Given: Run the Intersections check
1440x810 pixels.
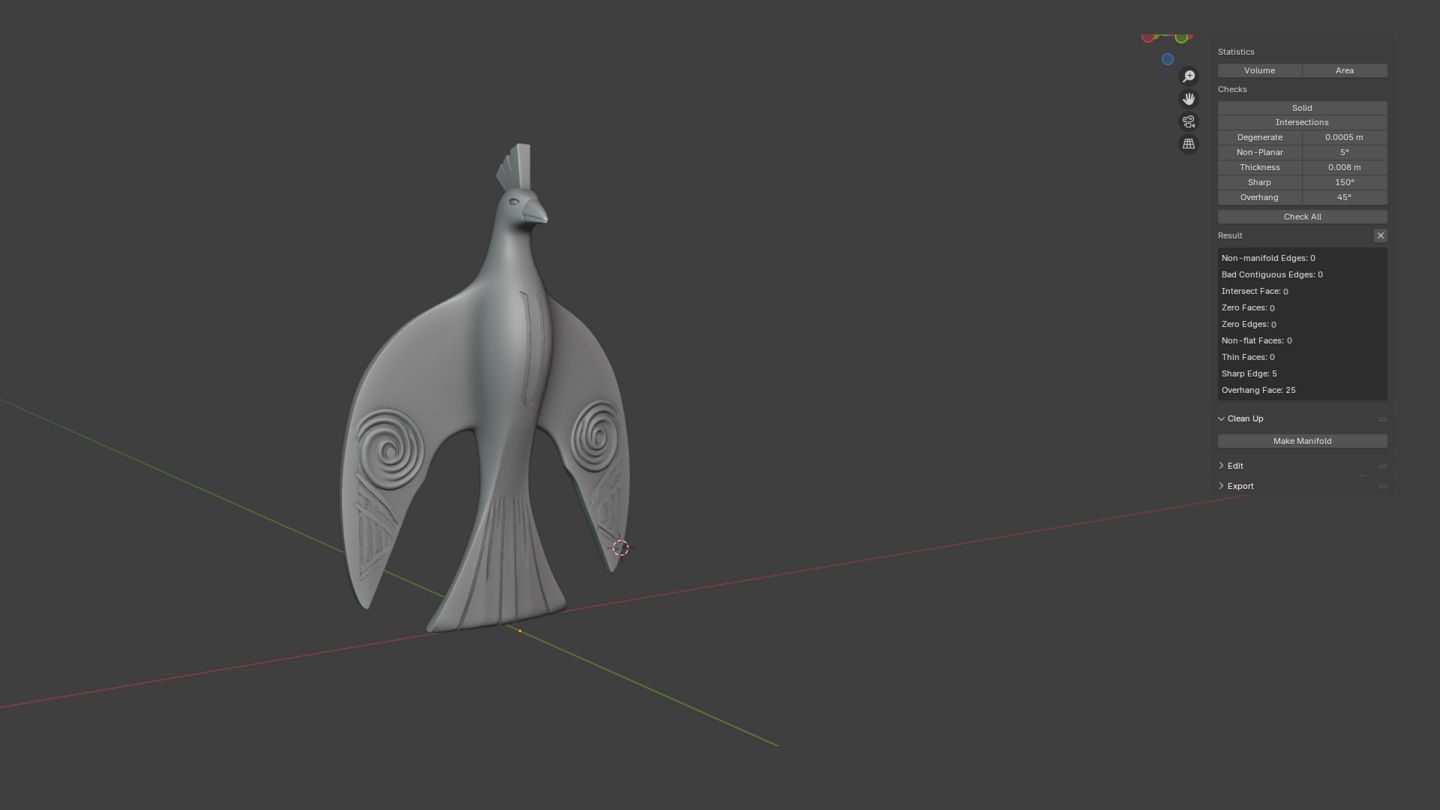Looking at the screenshot, I should [1302, 122].
